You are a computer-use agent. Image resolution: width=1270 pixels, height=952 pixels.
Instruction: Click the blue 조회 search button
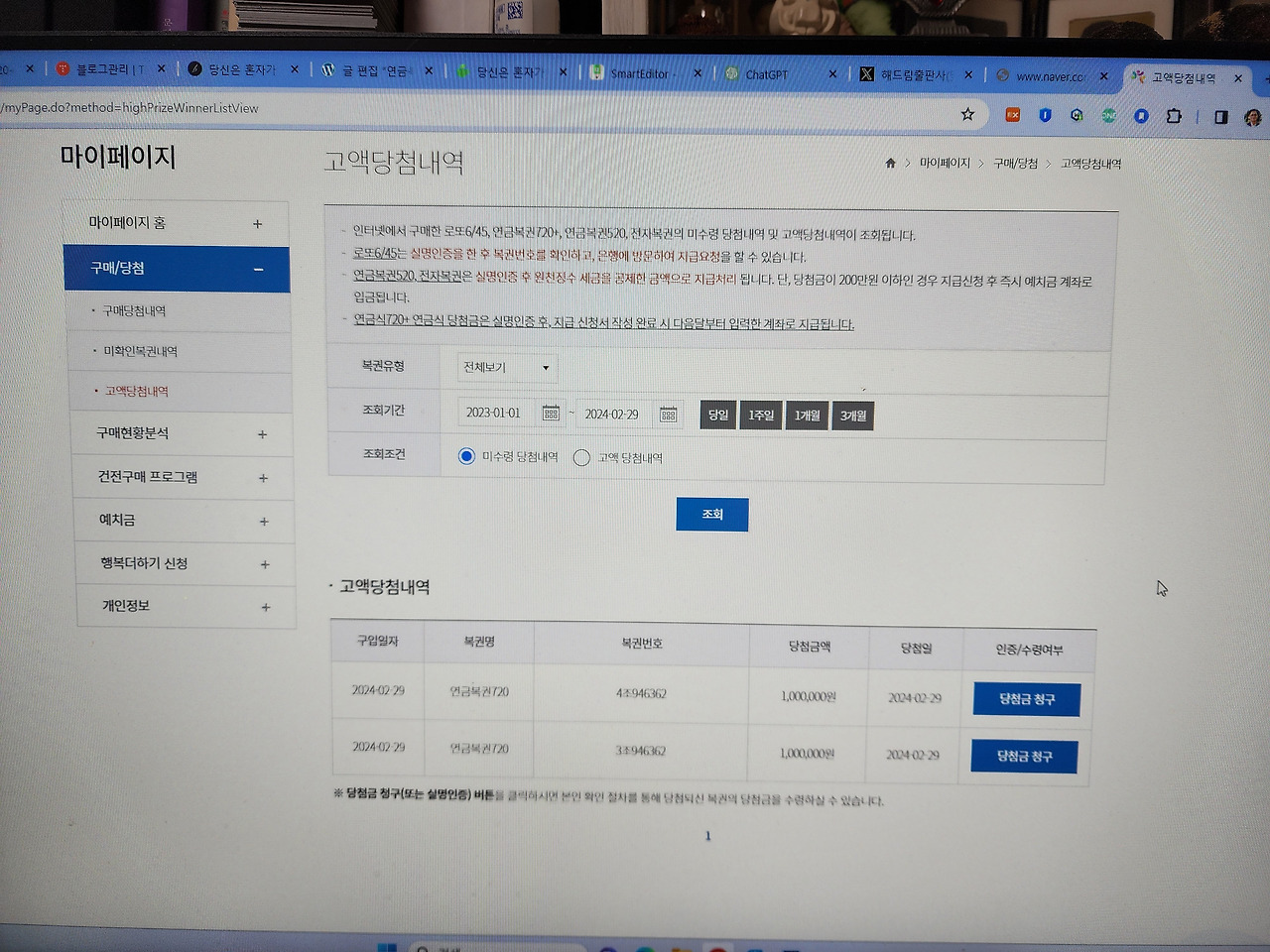tap(712, 514)
